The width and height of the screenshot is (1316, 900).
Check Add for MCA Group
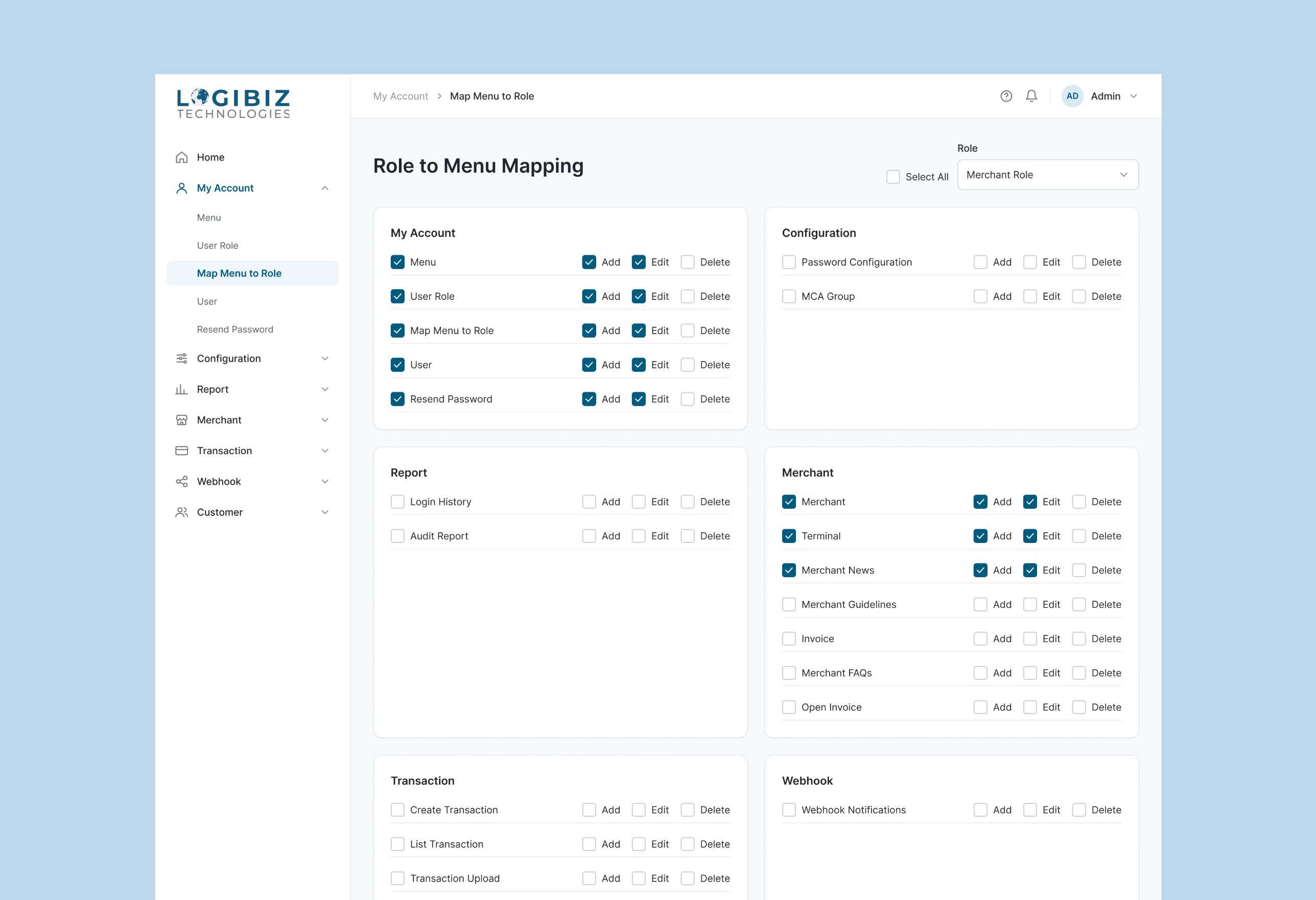click(980, 297)
